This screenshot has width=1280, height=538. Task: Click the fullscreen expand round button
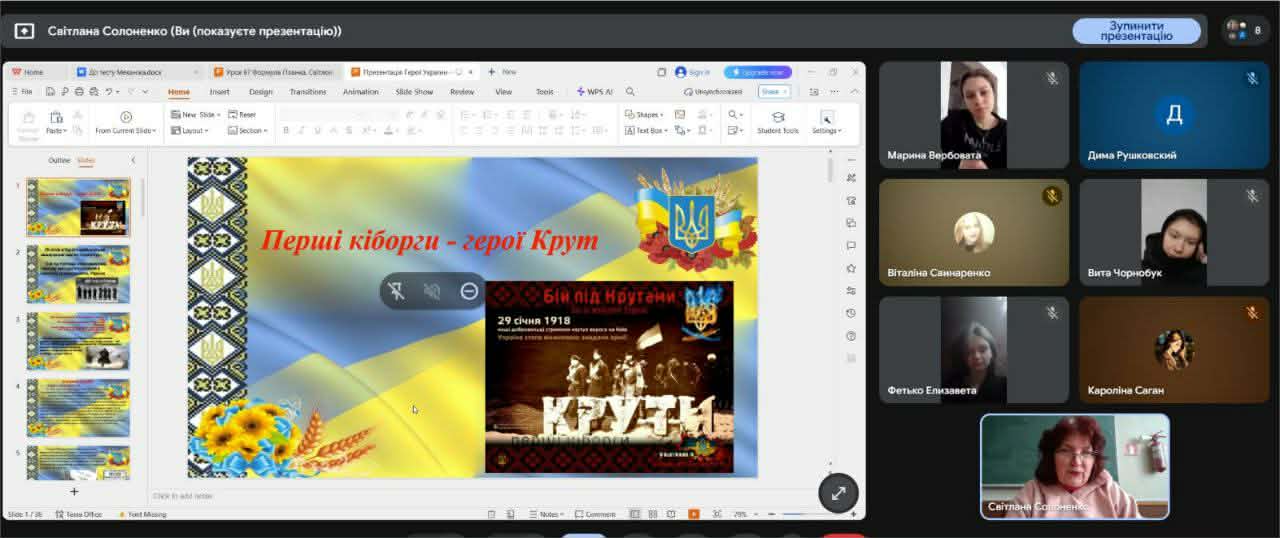pos(838,492)
